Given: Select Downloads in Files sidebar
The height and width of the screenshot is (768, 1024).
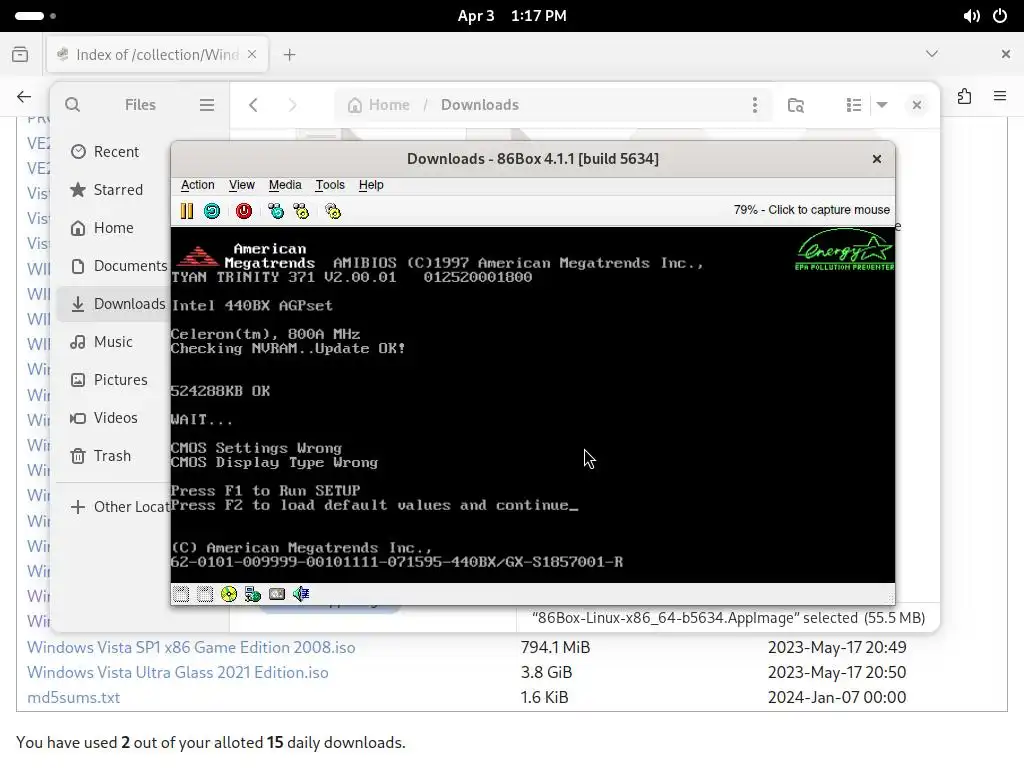Looking at the screenshot, I should point(113,304).
